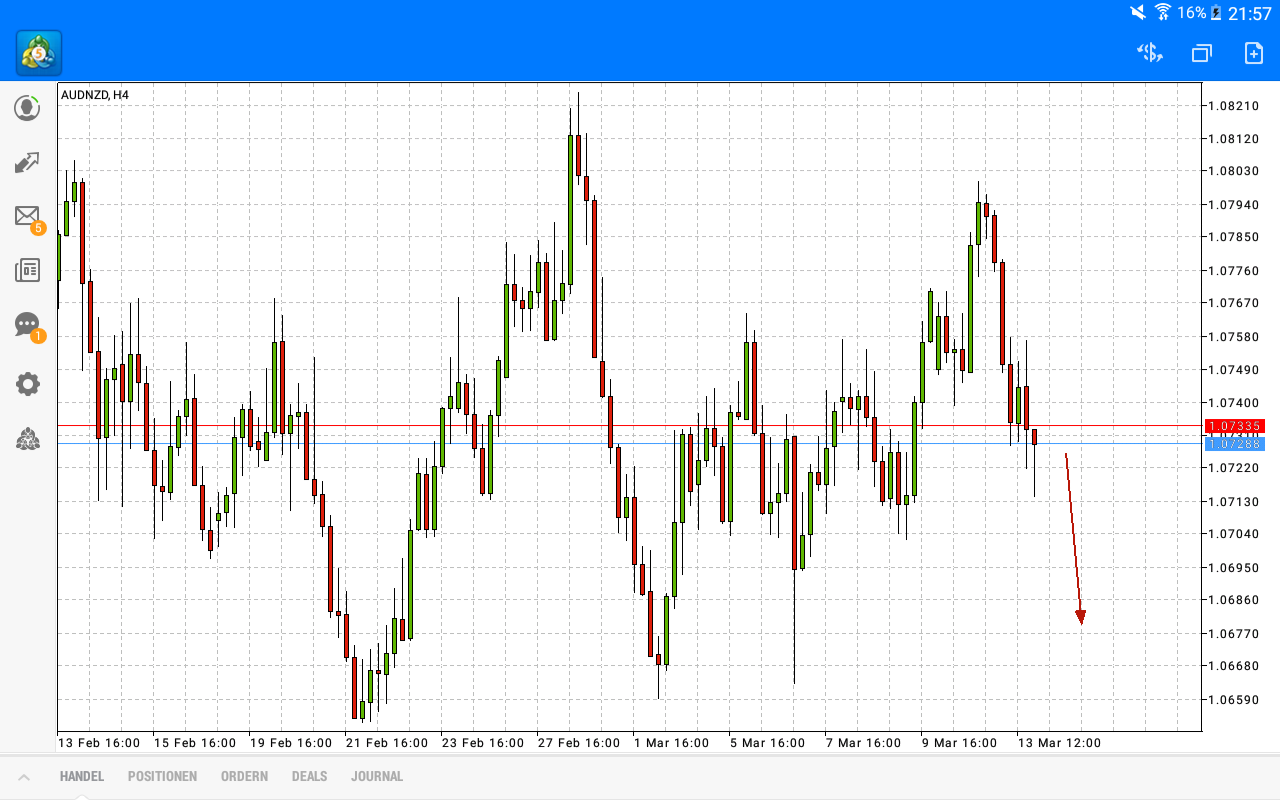
Task: Open the chart windows manager icon
Action: coord(1200,52)
